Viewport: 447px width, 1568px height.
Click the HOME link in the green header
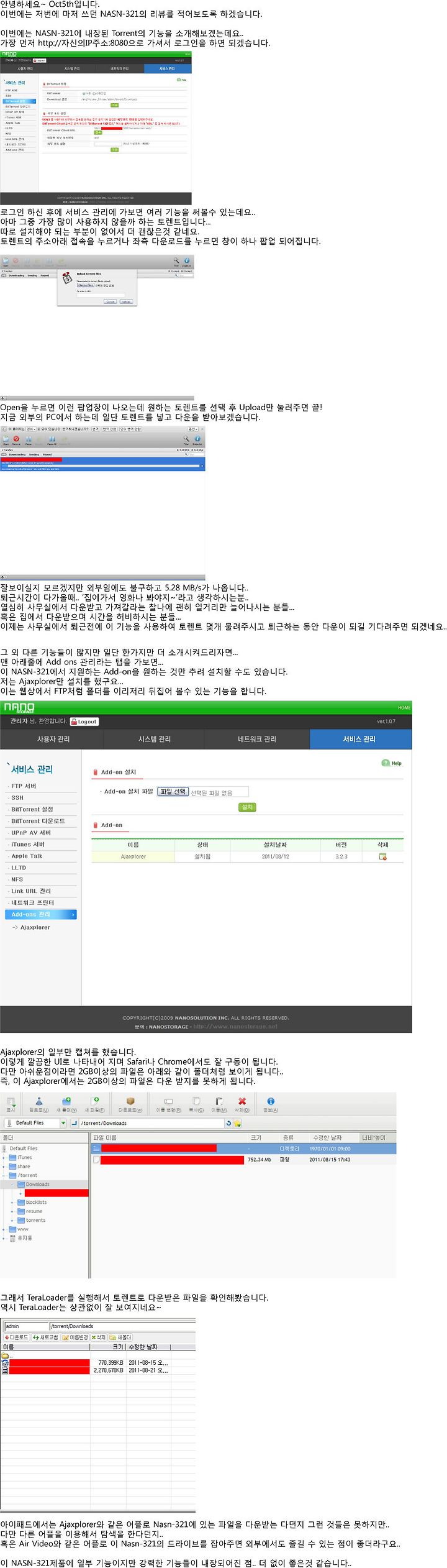pyautogui.click(x=404, y=708)
